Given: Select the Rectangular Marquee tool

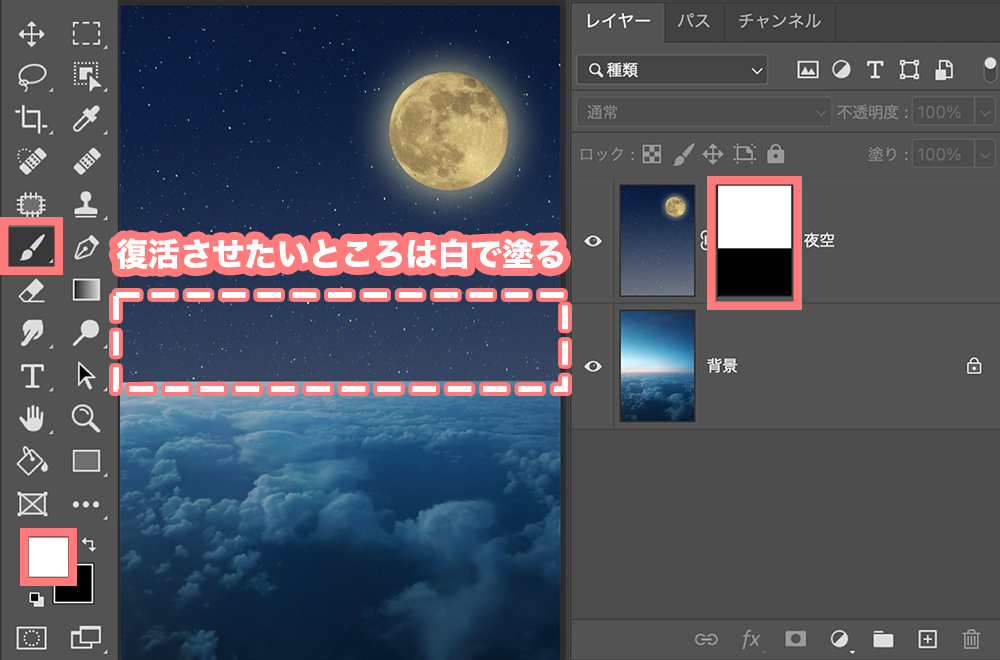Looking at the screenshot, I should tap(86, 34).
